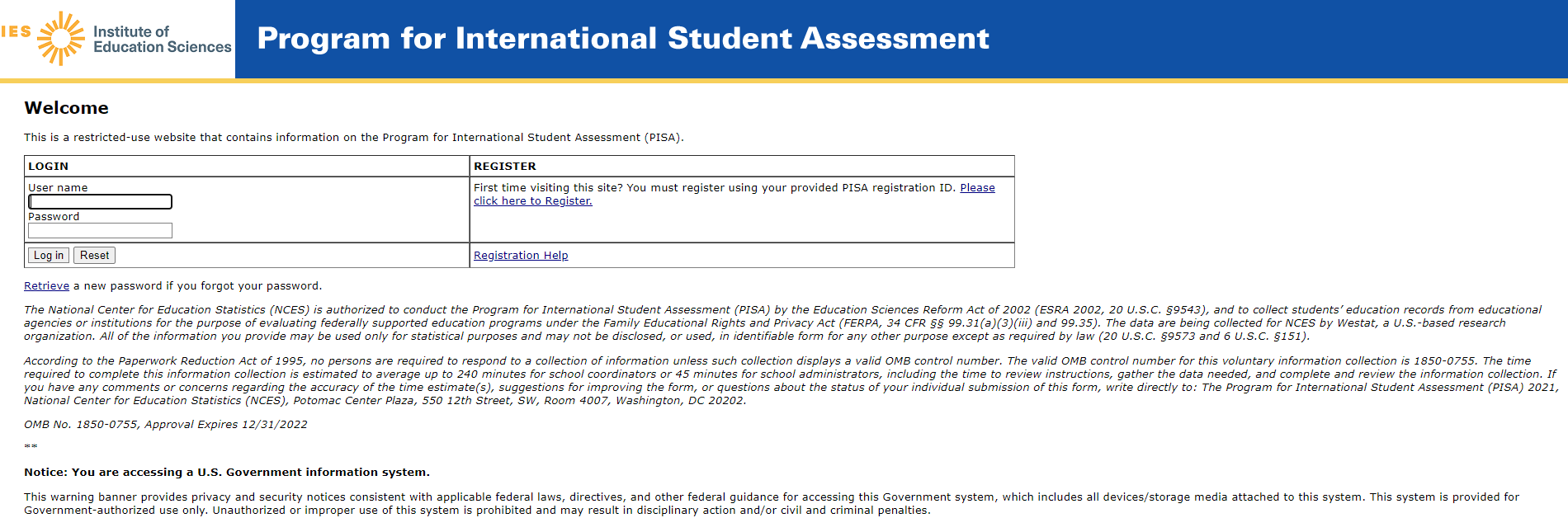Click the IES sunburst logo icon
Screen dimensions: 1568x532
(x=61, y=38)
